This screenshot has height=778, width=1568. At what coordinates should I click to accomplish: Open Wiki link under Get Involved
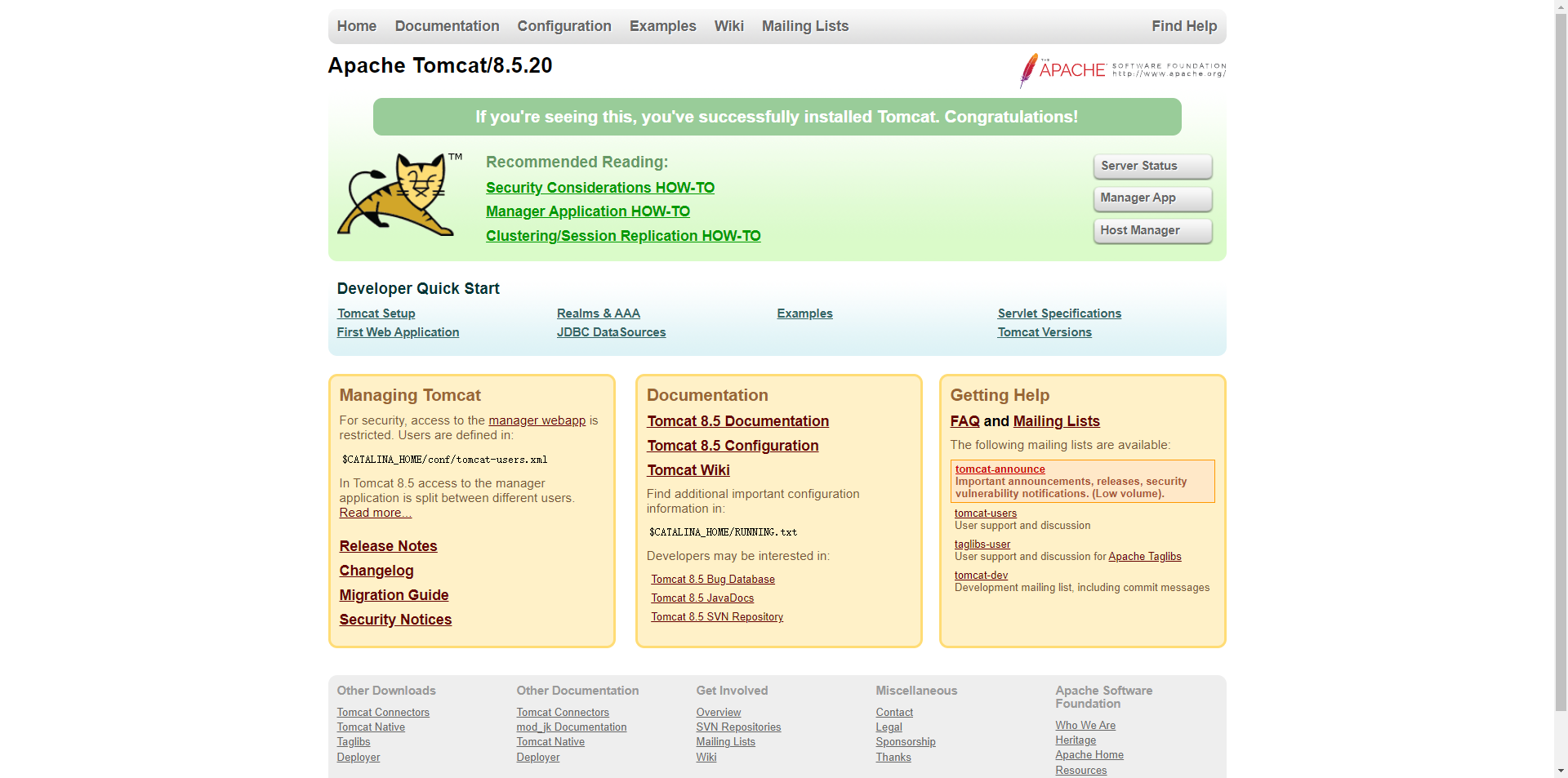(706, 758)
